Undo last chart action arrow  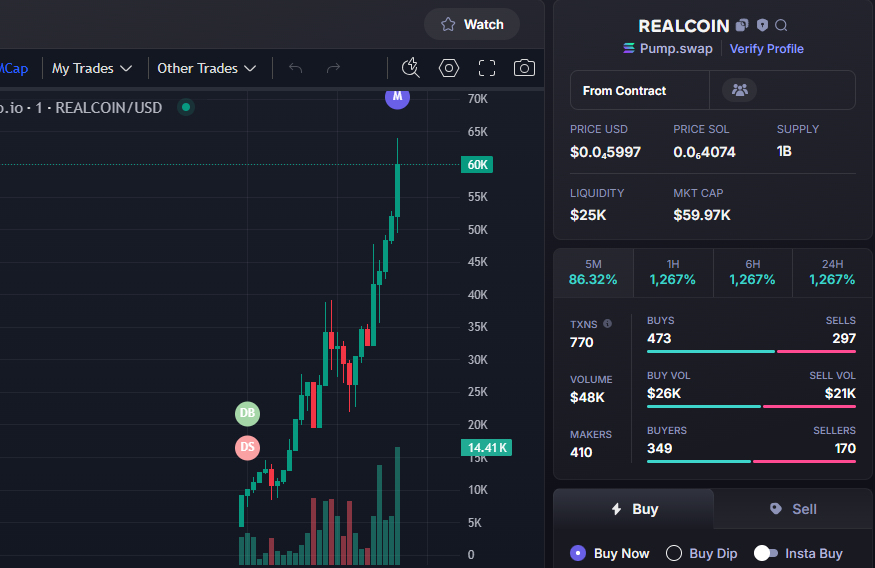coord(295,68)
